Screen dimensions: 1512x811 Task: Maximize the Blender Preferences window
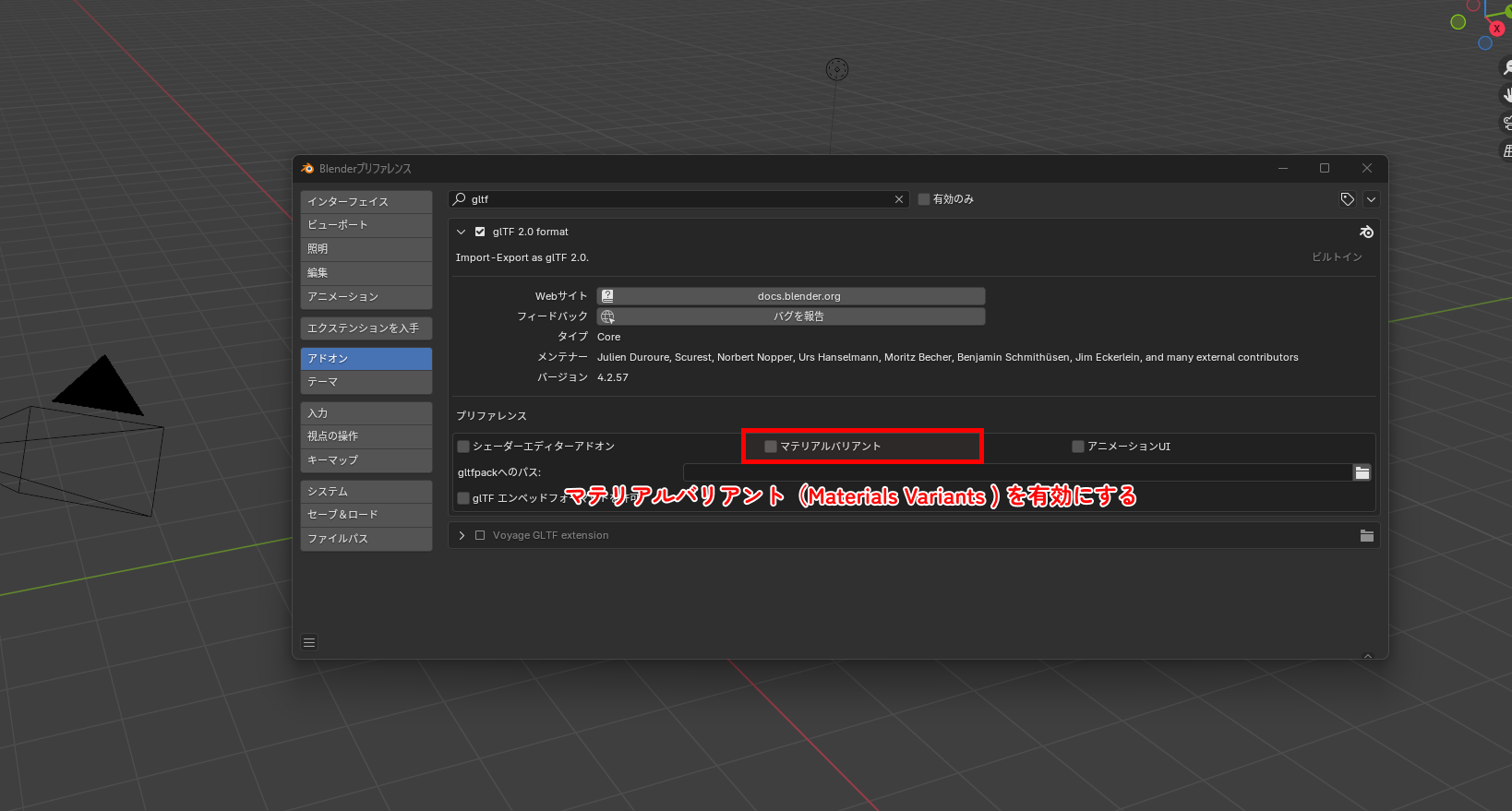click(1325, 169)
